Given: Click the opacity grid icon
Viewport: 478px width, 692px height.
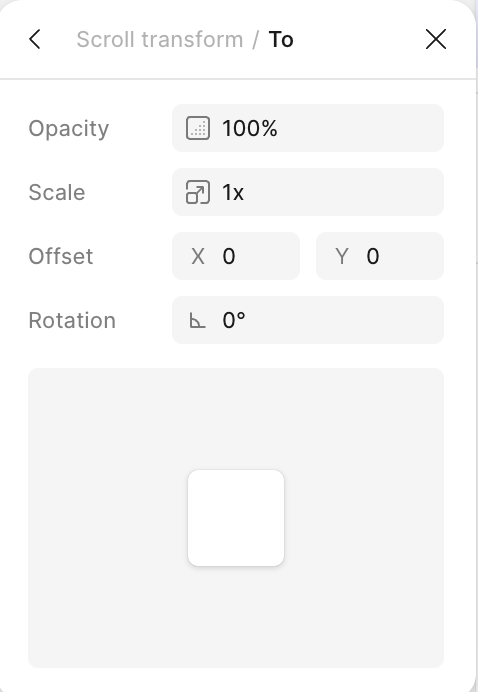Looking at the screenshot, I should (x=198, y=128).
